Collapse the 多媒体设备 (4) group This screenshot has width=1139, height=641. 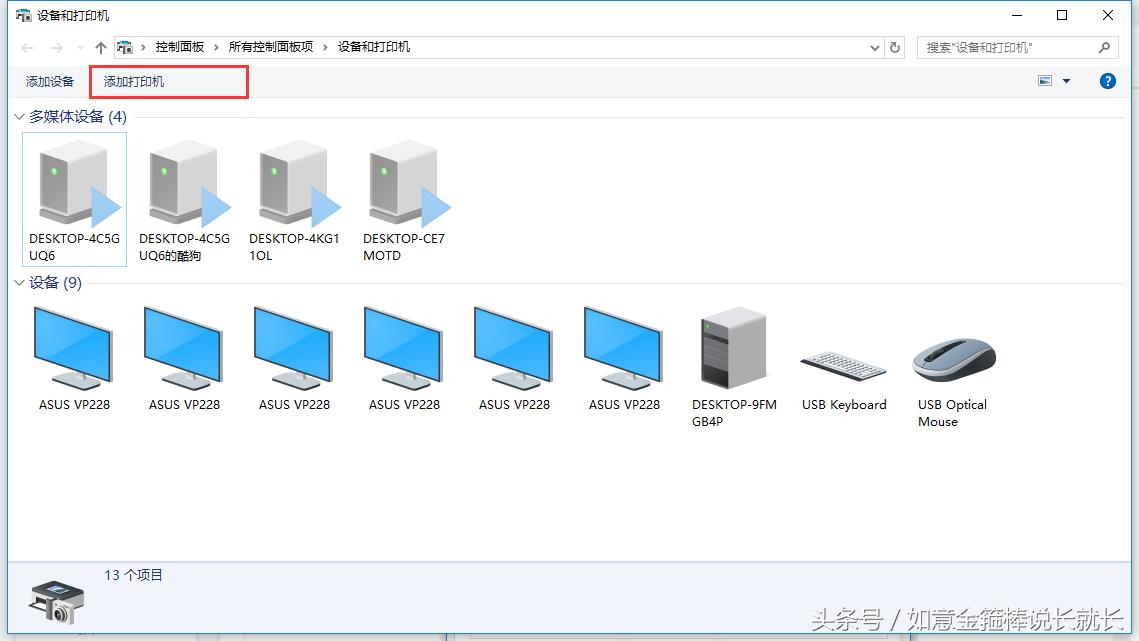20,117
